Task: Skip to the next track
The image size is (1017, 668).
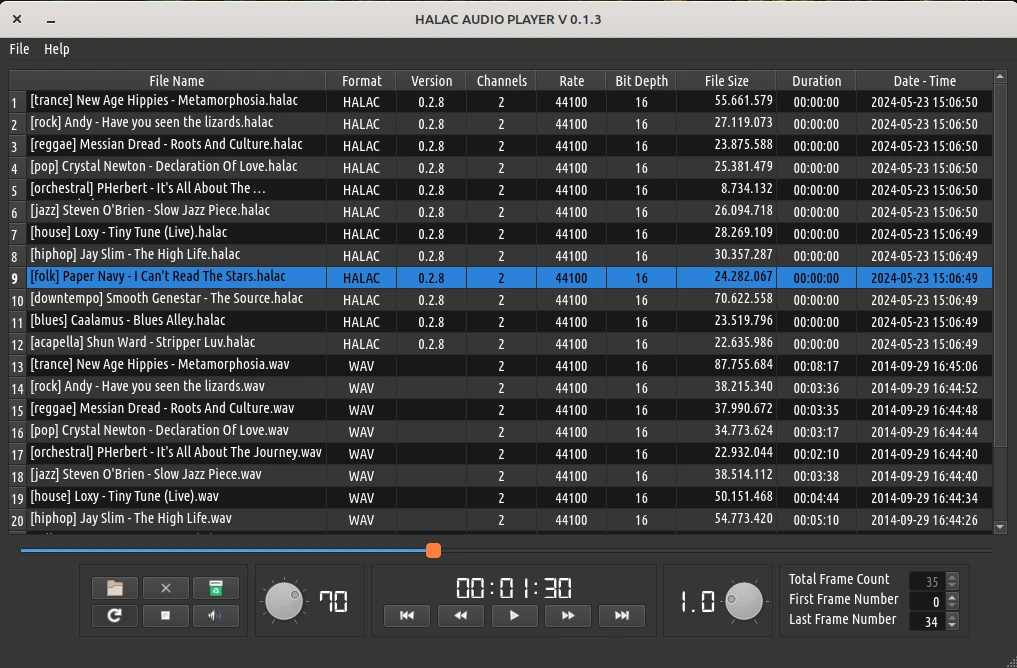Action: pyautogui.click(x=621, y=616)
